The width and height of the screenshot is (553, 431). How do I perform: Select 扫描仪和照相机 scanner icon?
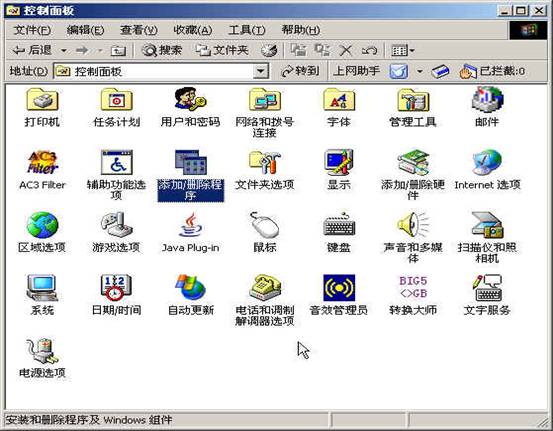tap(487, 225)
